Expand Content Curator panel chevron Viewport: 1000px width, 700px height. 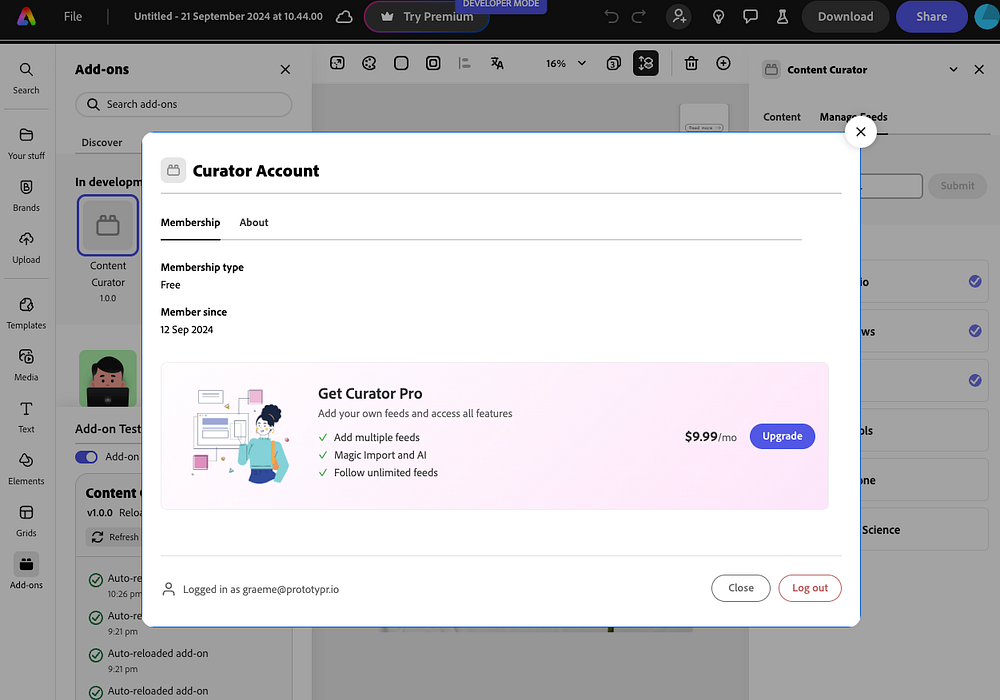click(953, 69)
